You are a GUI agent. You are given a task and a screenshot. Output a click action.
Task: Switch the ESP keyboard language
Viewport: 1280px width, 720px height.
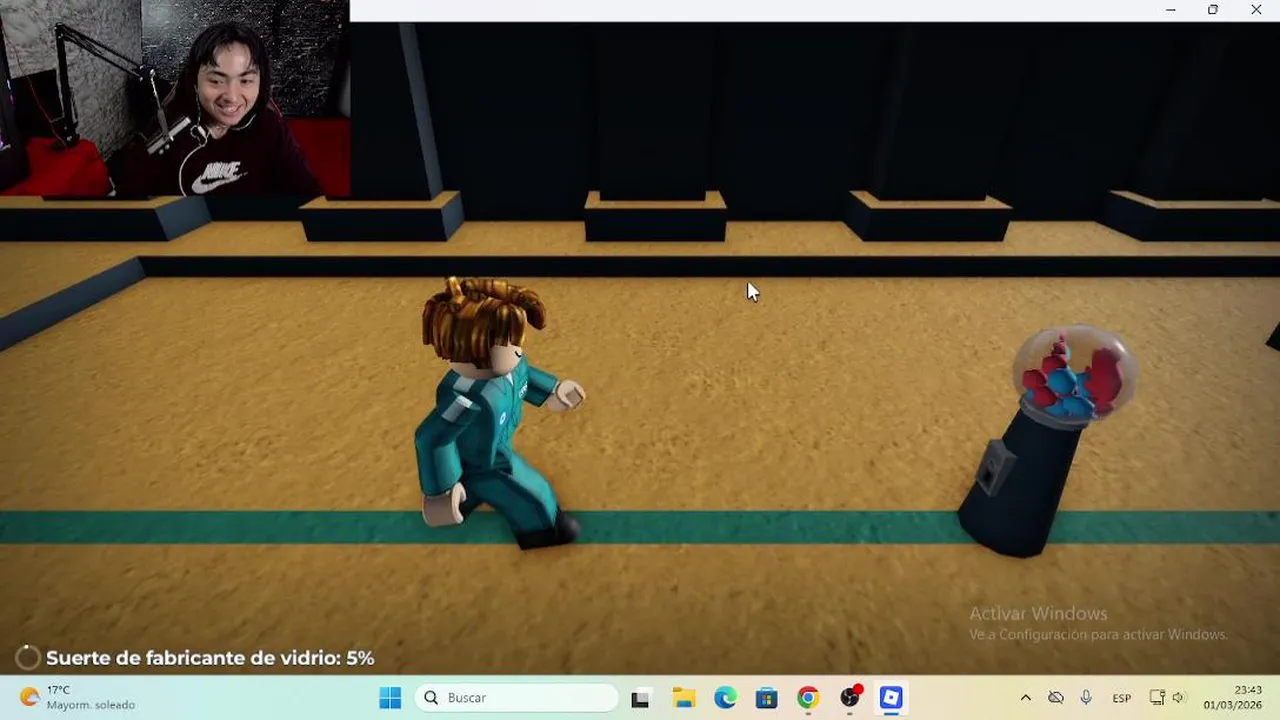(x=1122, y=698)
